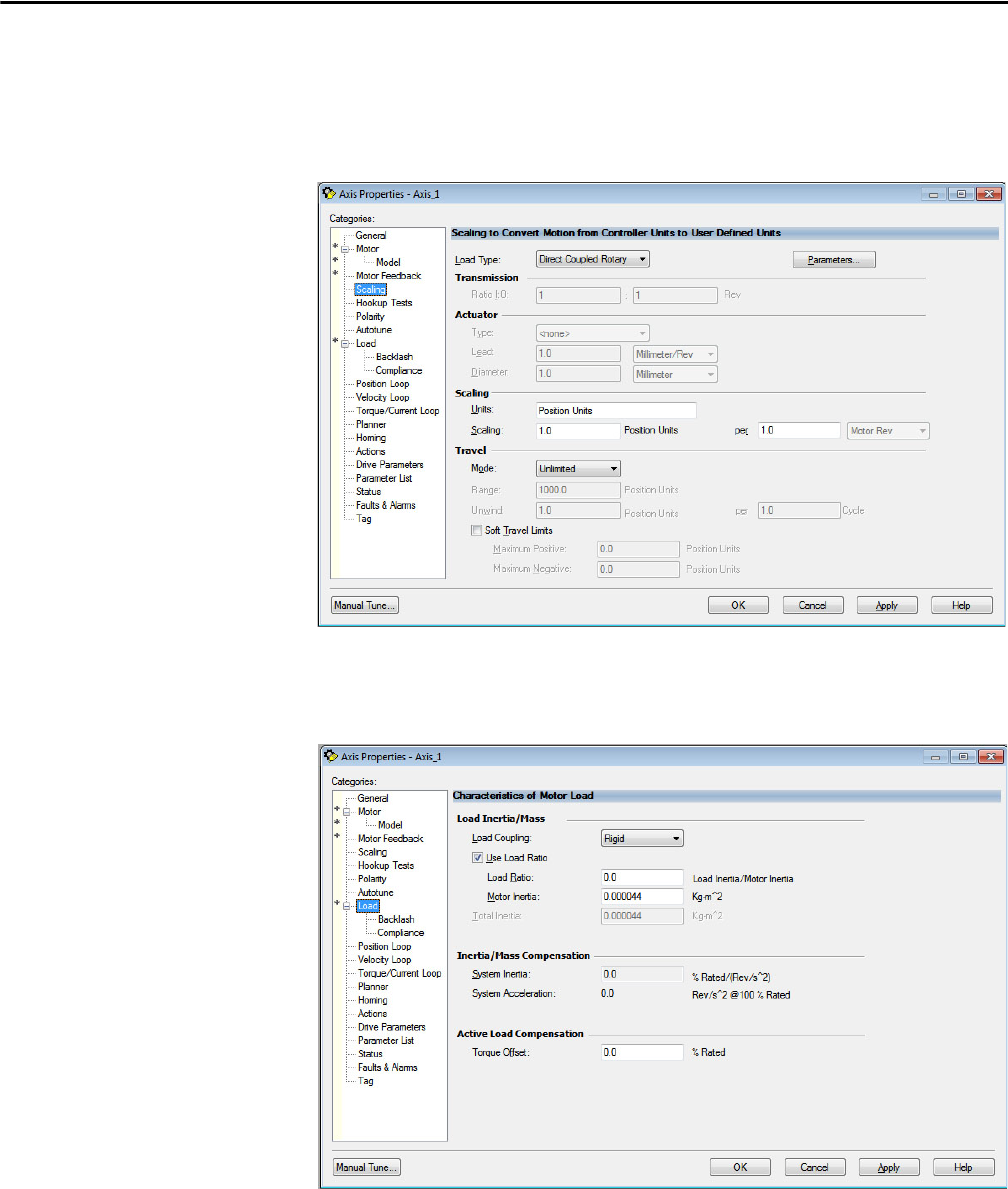This screenshot has height=1189, width=1008.
Task: Open the Load Type dropdown
Action: pos(593,259)
